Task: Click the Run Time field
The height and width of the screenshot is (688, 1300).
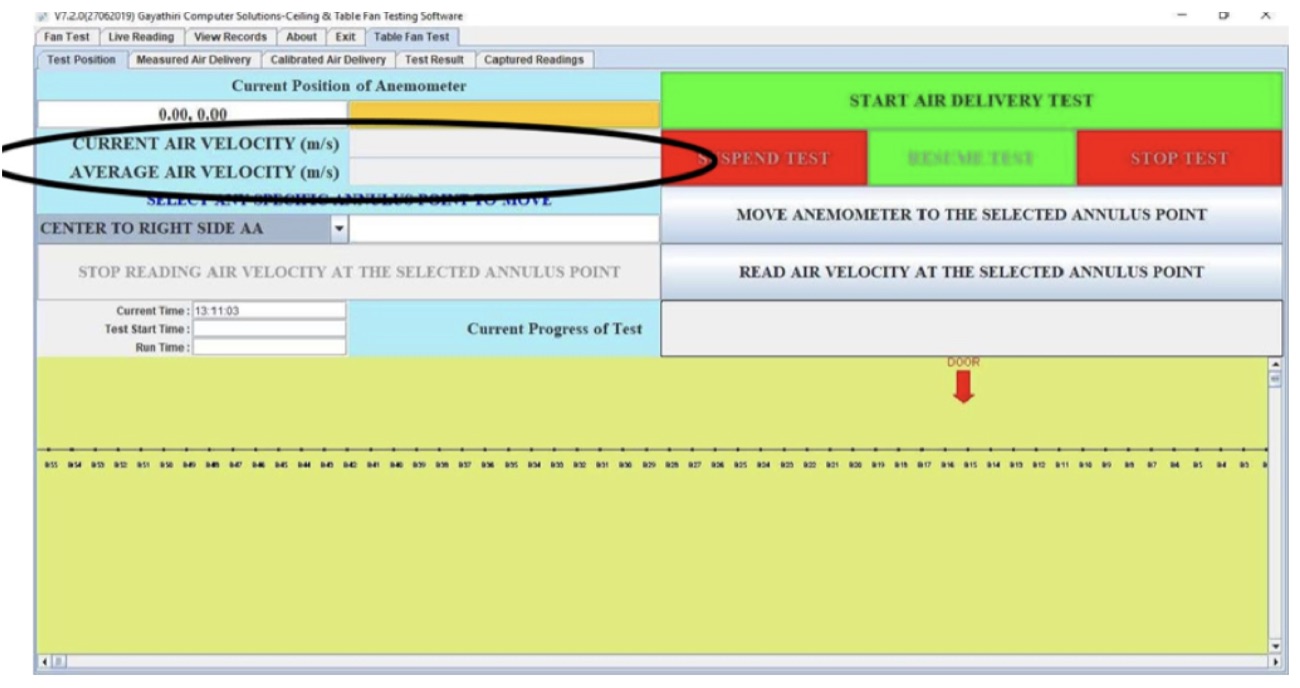Action: pos(269,346)
